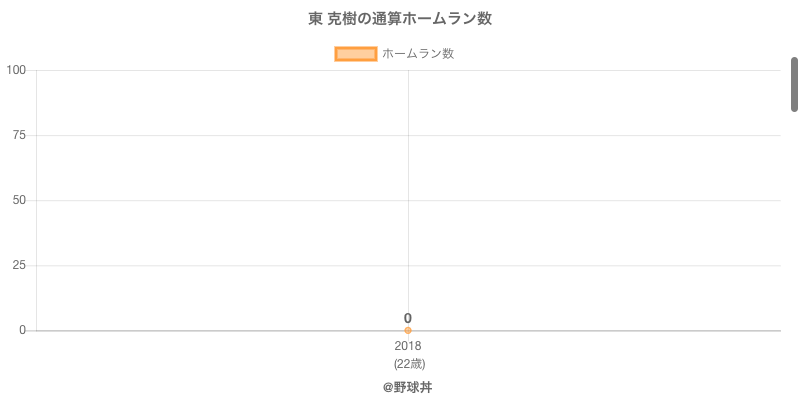Click the orange ホームラン数 legend swatch
The image size is (800, 400).
pos(355,54)
